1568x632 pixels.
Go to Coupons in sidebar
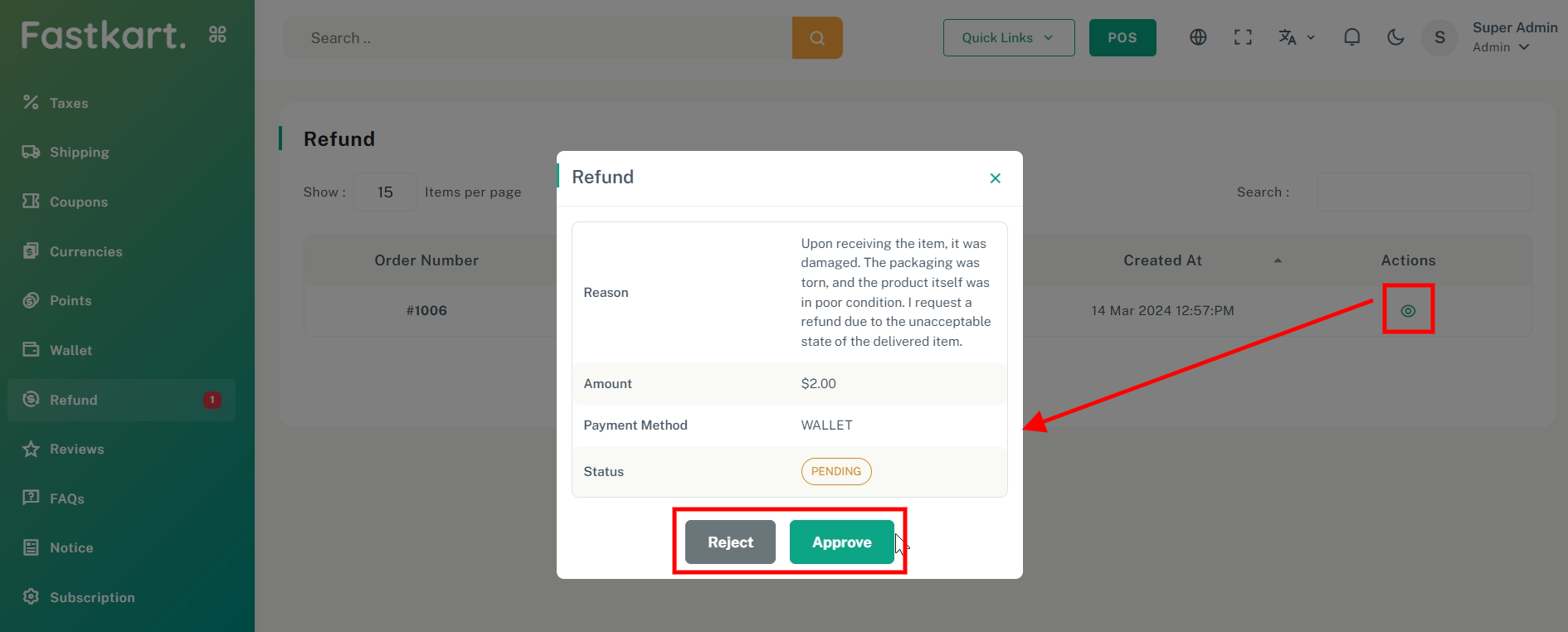tap(78, 202)
